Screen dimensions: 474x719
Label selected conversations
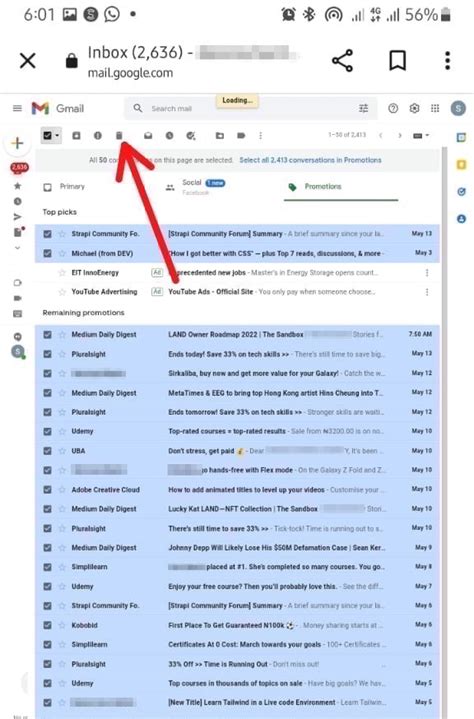(x=241, y=135)
